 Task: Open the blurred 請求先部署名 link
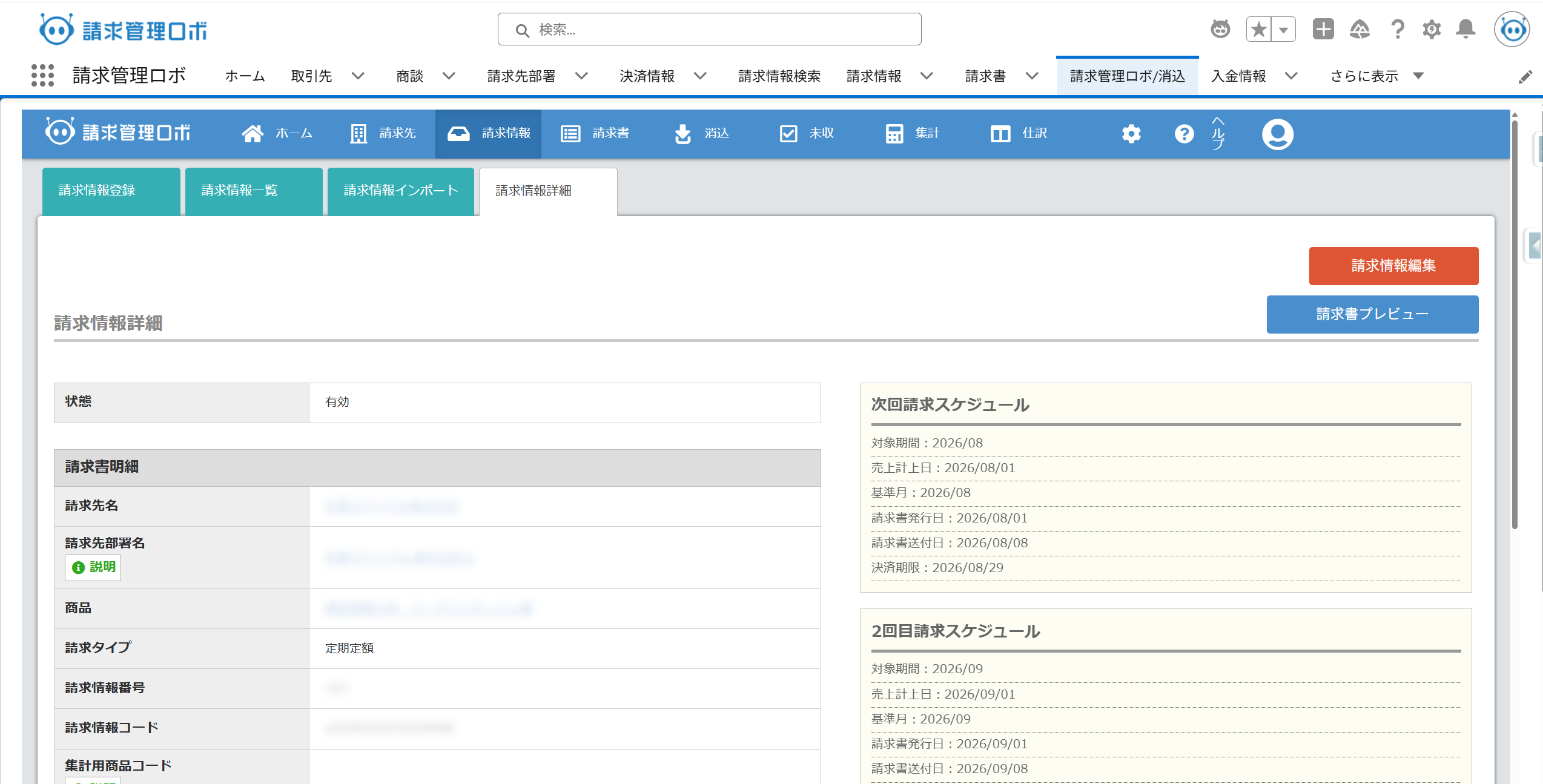(400, 558)
